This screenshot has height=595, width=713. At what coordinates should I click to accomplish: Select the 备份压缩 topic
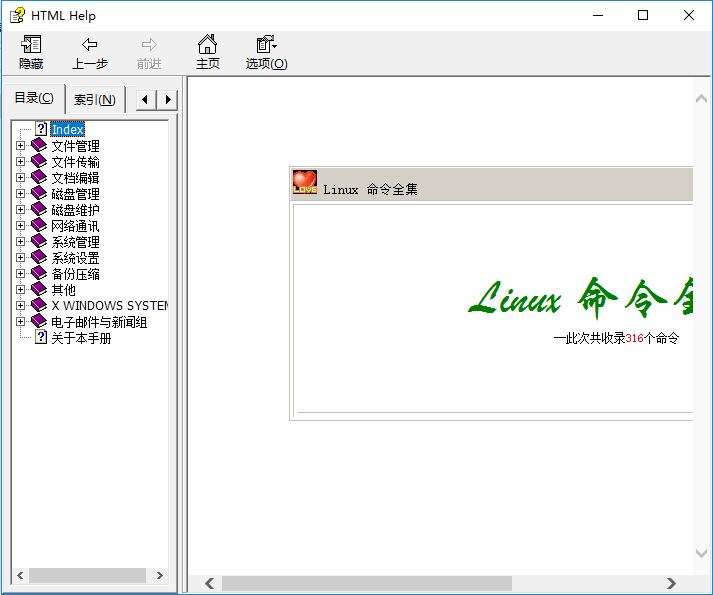[x=75, y=274]
